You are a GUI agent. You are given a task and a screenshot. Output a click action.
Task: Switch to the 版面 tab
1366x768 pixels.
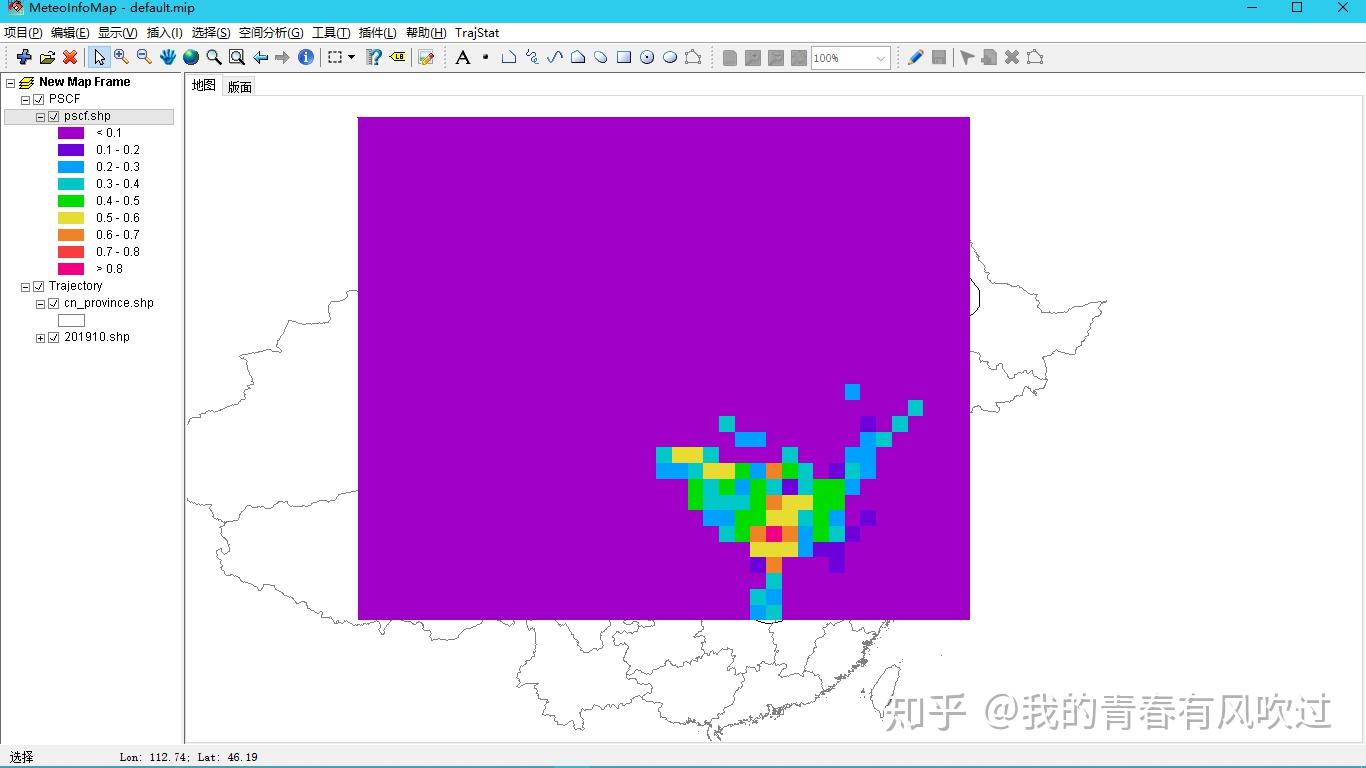239,85
